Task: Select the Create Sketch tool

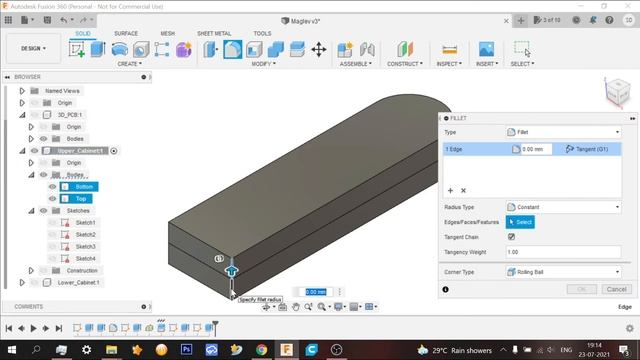Action: 76,49
